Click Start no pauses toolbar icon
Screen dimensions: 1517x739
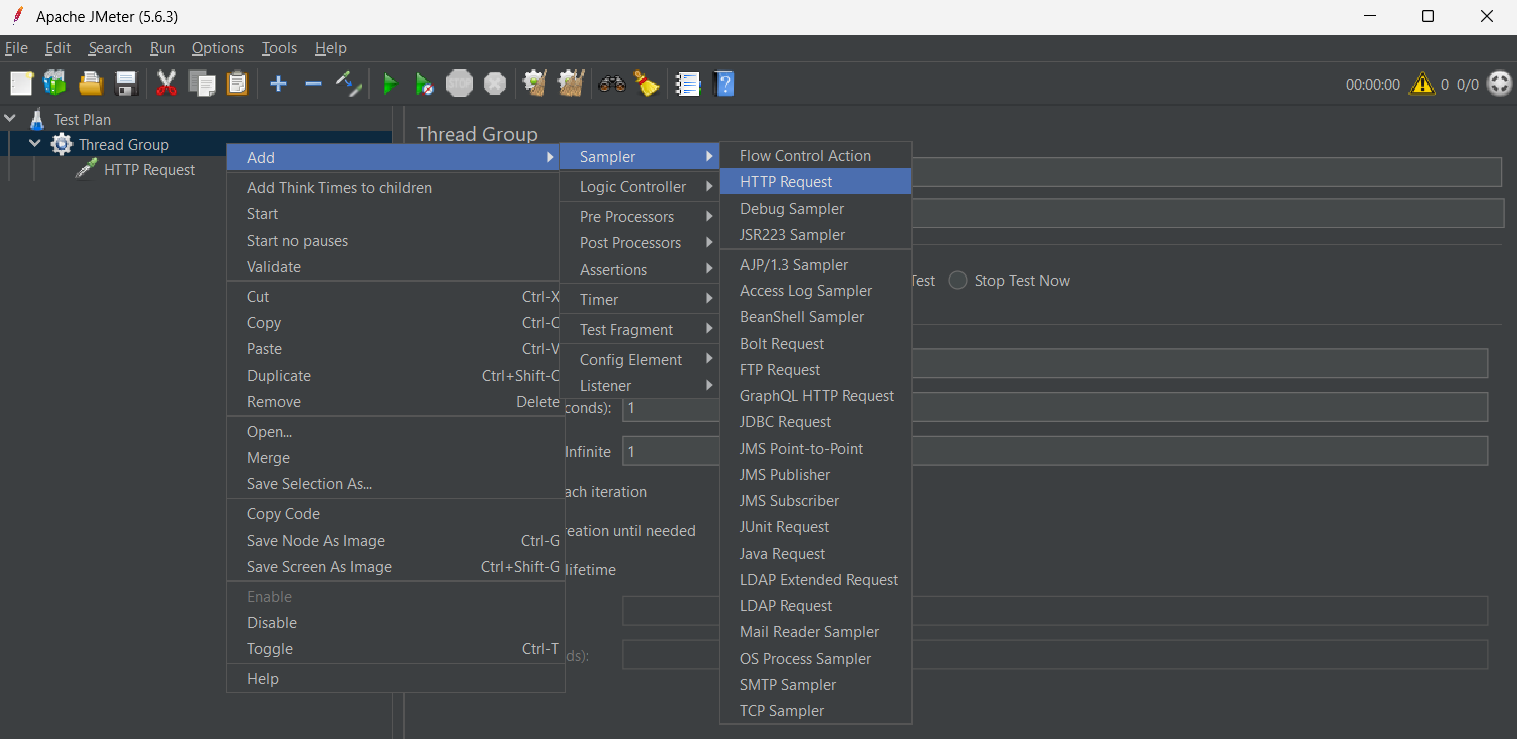(424, 84)
